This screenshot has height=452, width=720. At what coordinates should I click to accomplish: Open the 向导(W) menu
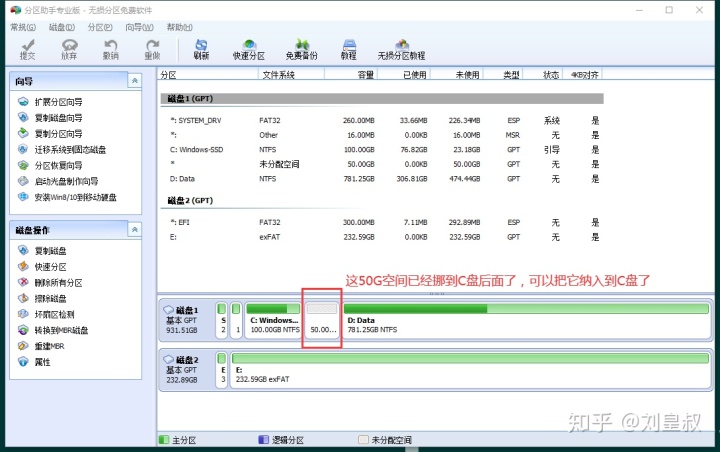point(140,27)
